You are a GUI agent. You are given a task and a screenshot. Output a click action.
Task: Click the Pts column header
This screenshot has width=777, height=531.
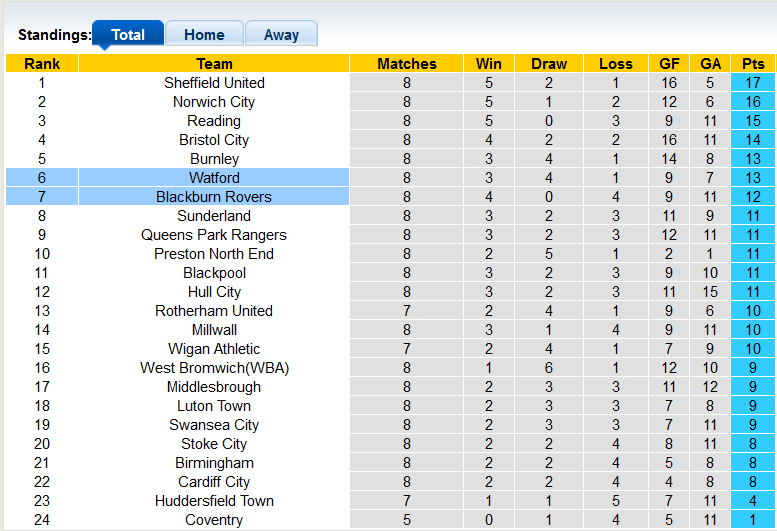tap(753, 64)
